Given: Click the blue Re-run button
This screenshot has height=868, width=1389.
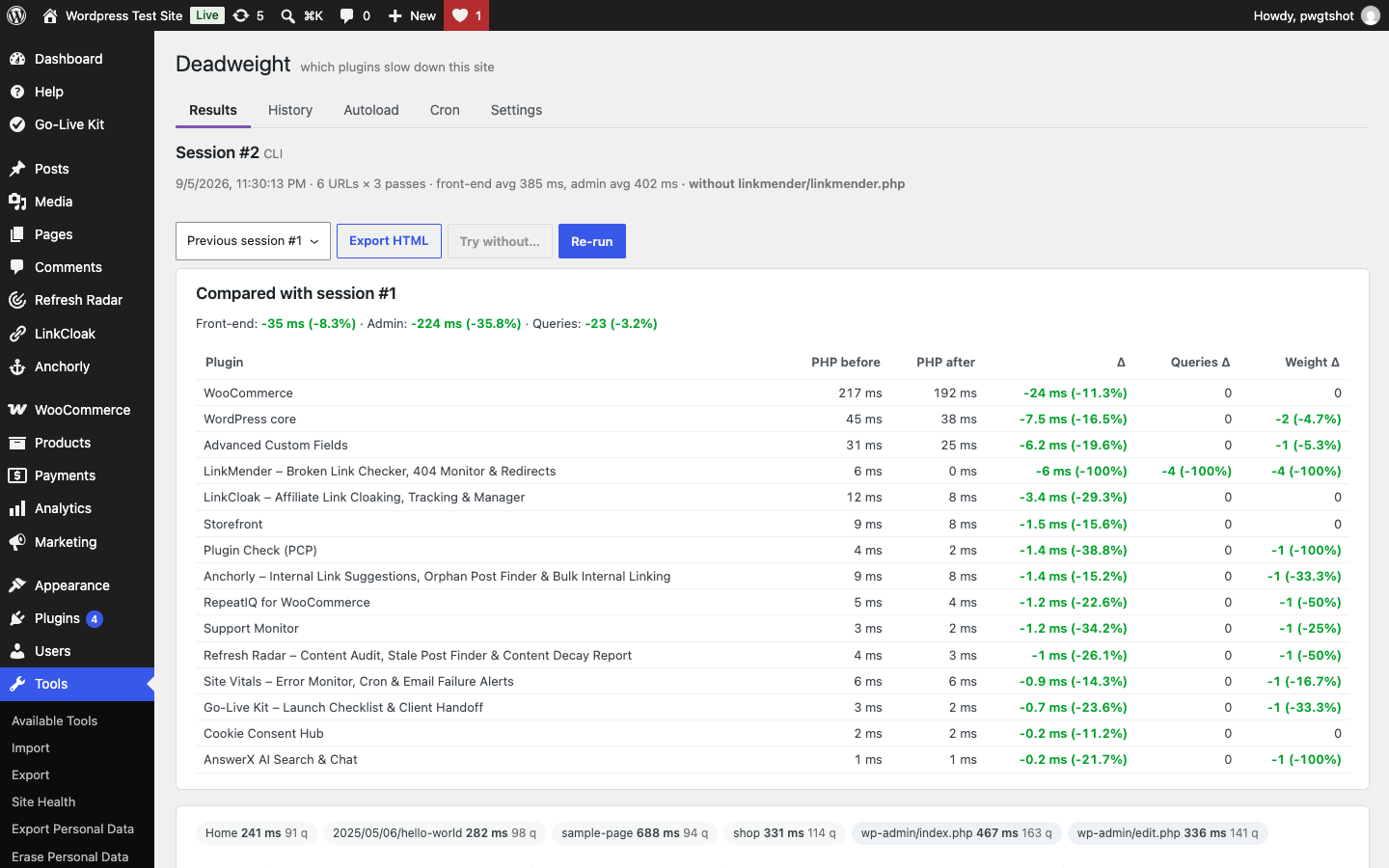Looking at the screenshot, I should 592,241.
